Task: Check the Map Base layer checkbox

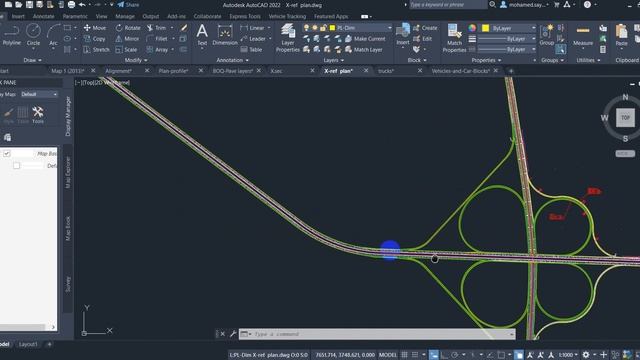Action: (7, 153)
